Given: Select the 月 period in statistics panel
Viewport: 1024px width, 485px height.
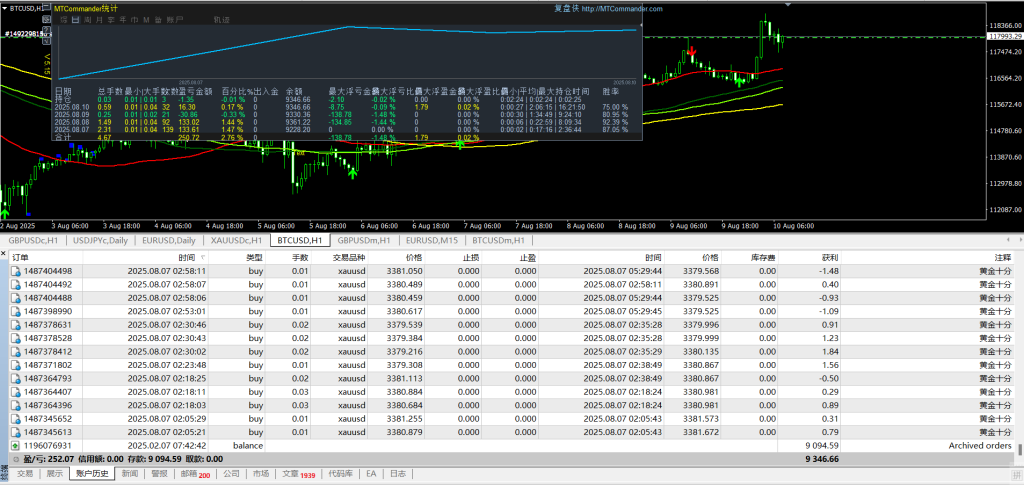Looking at the screenshot, I should [x=99, y=19].
